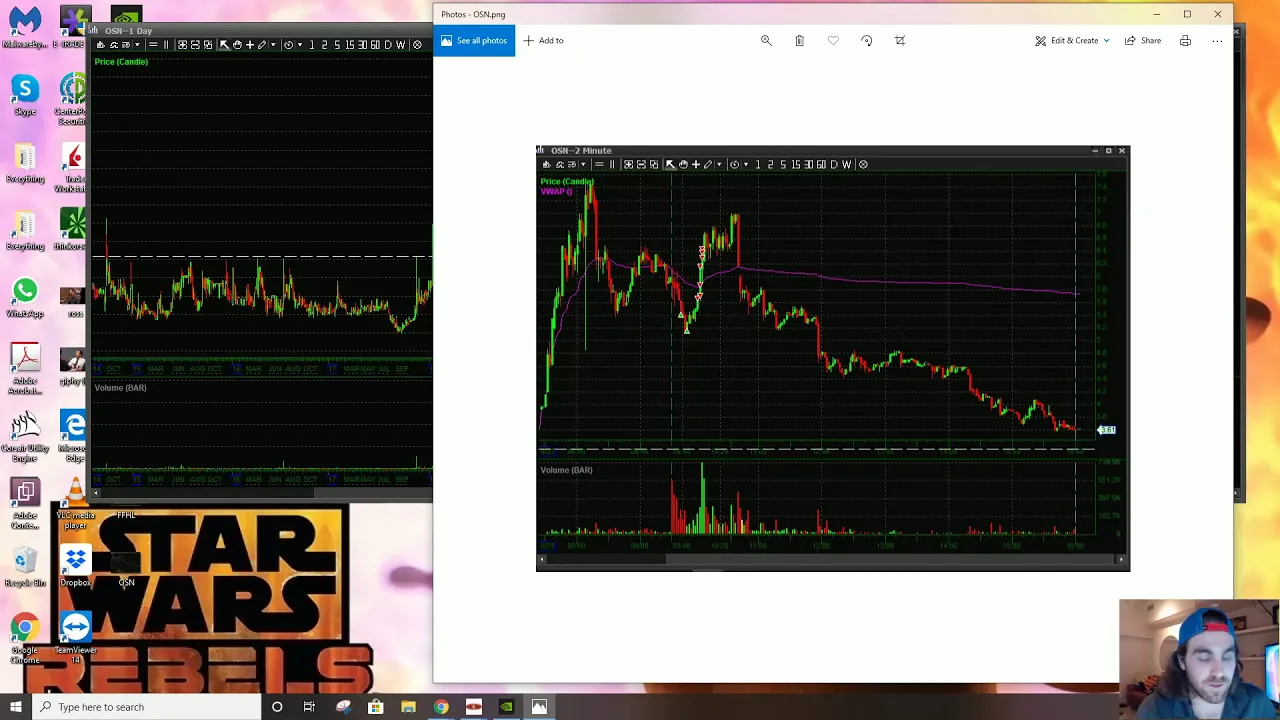Select the pencil drawing tool in 1 Day chart
Image resolution: width=1280 pixels, height=720 pixels.
pyautogui.click(x=262, y=45)
